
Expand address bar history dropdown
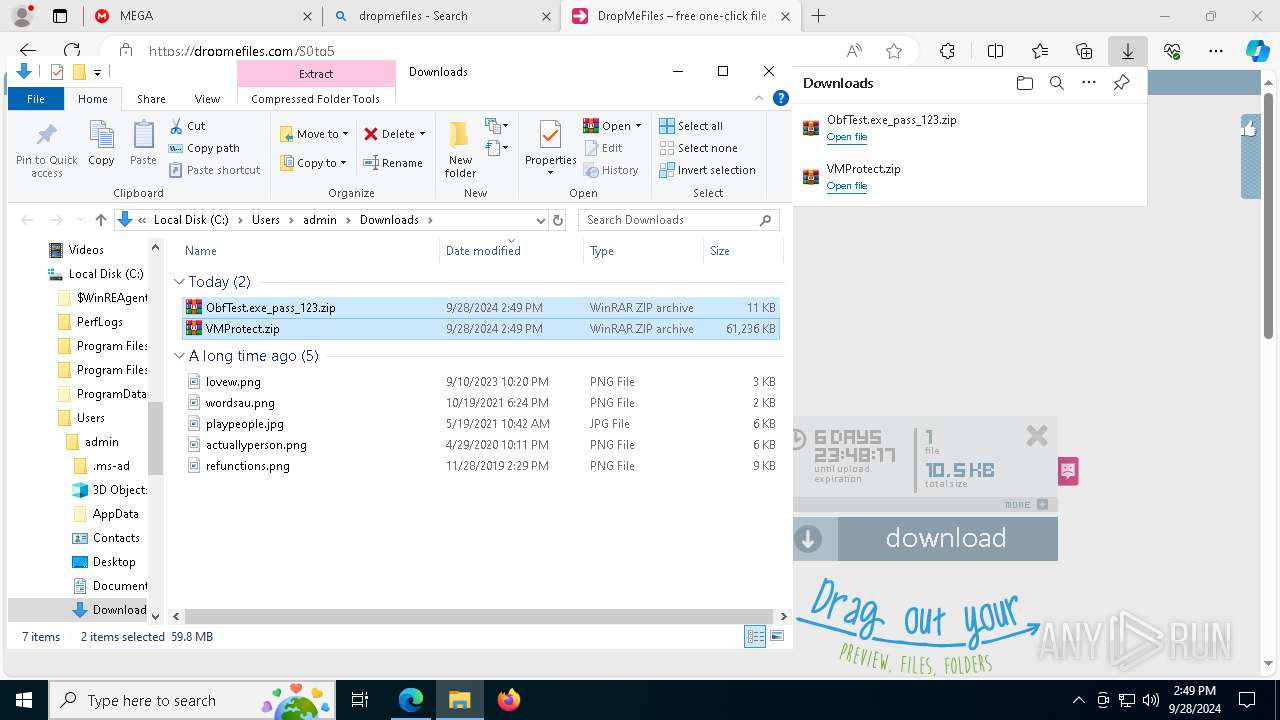coord(541,220)
